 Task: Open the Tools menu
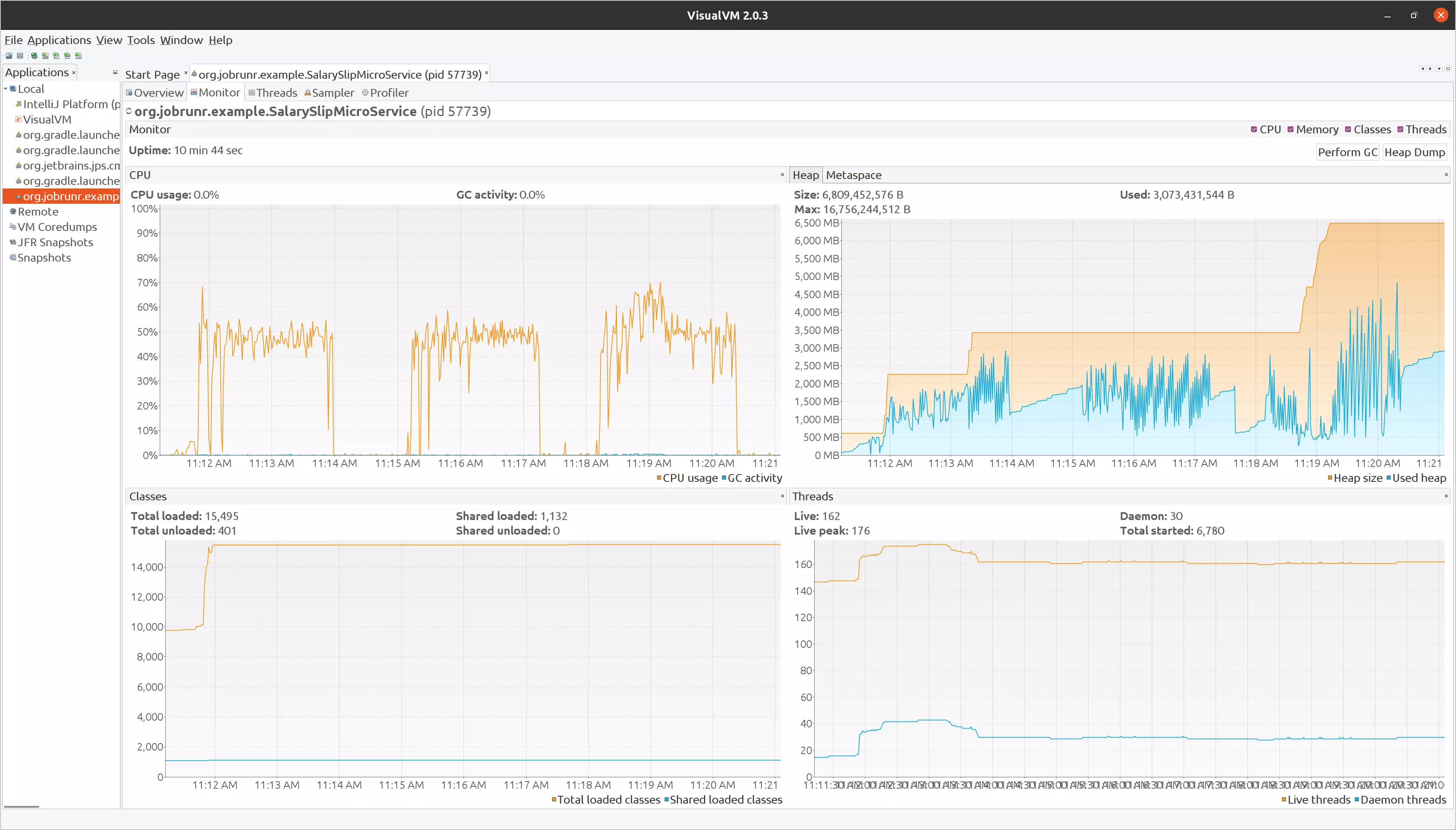[141, 40]
